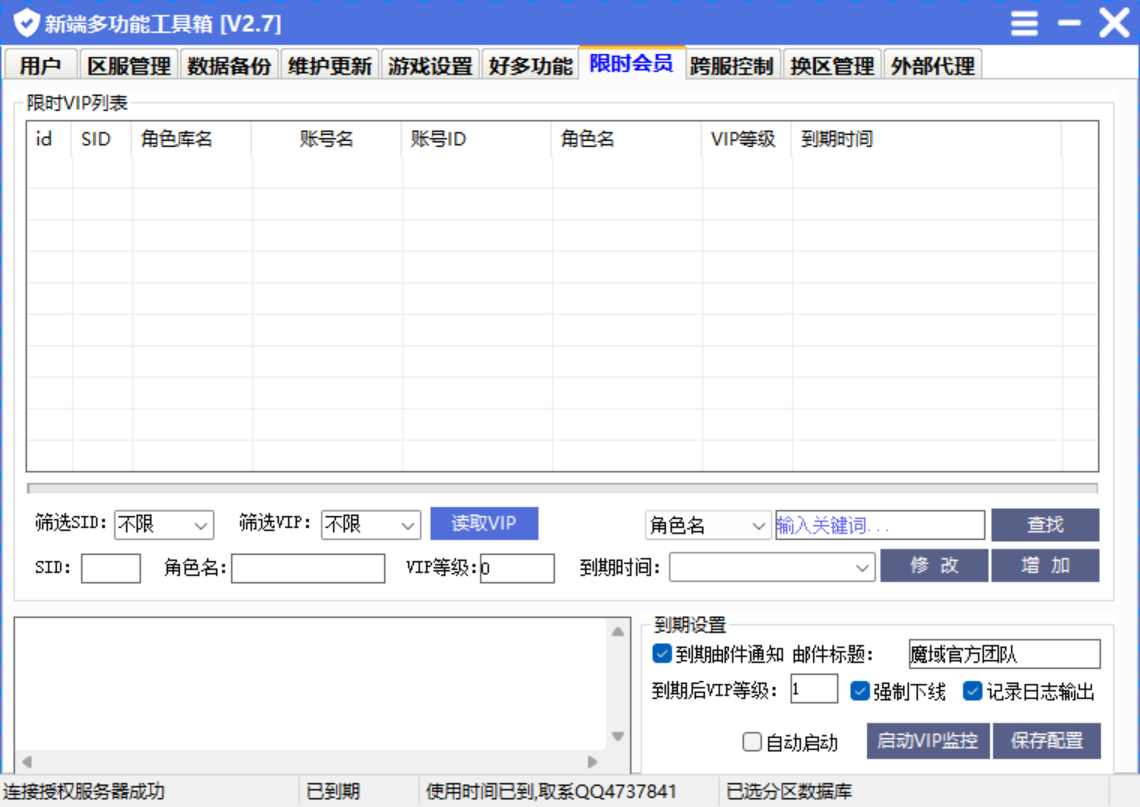Click the 到期时间 column header
Image resolution: width=1140 pixels, height=807 pixels.
[x=926, y=139]
